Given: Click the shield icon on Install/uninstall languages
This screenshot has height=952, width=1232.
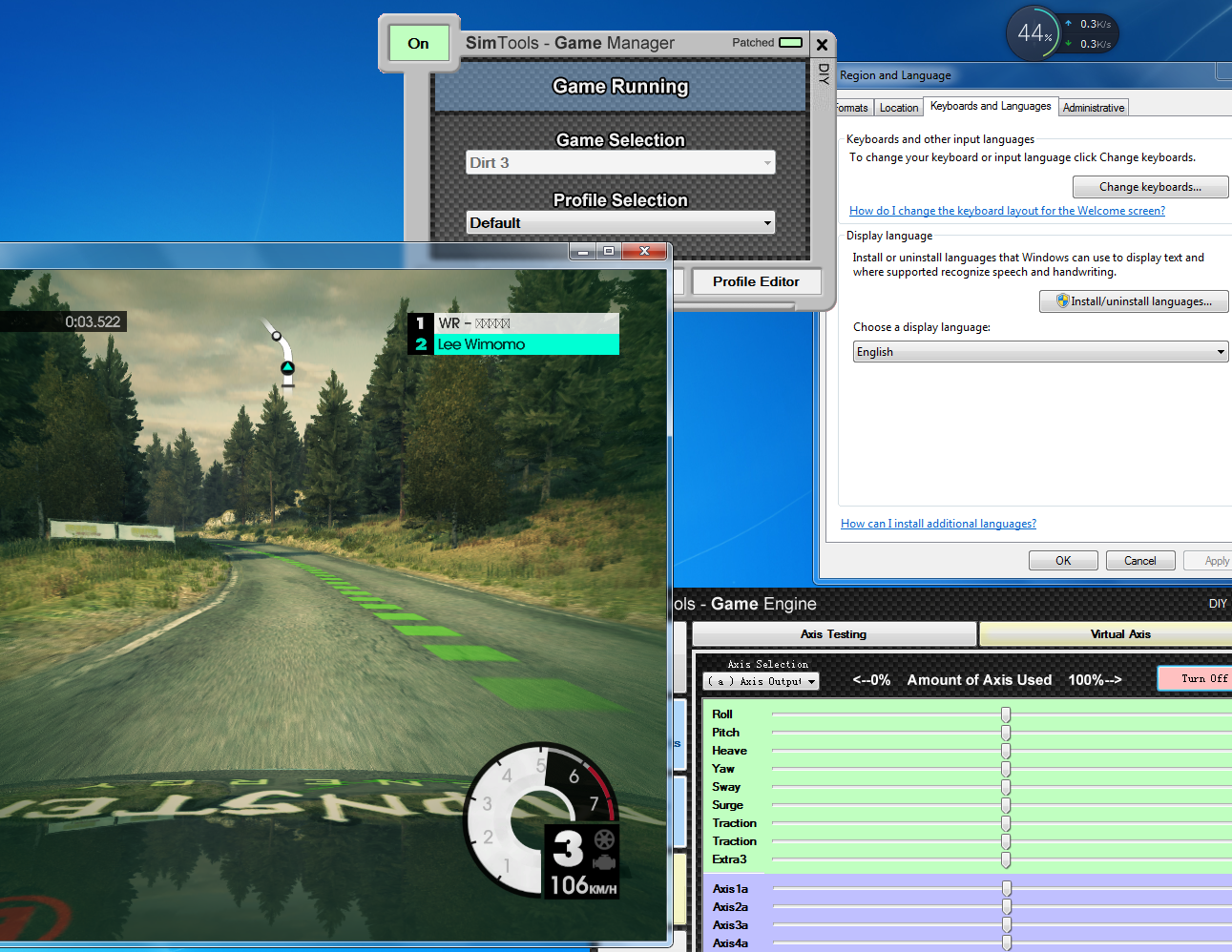Looking at the screenshot, I should (x=1062, y=300).
